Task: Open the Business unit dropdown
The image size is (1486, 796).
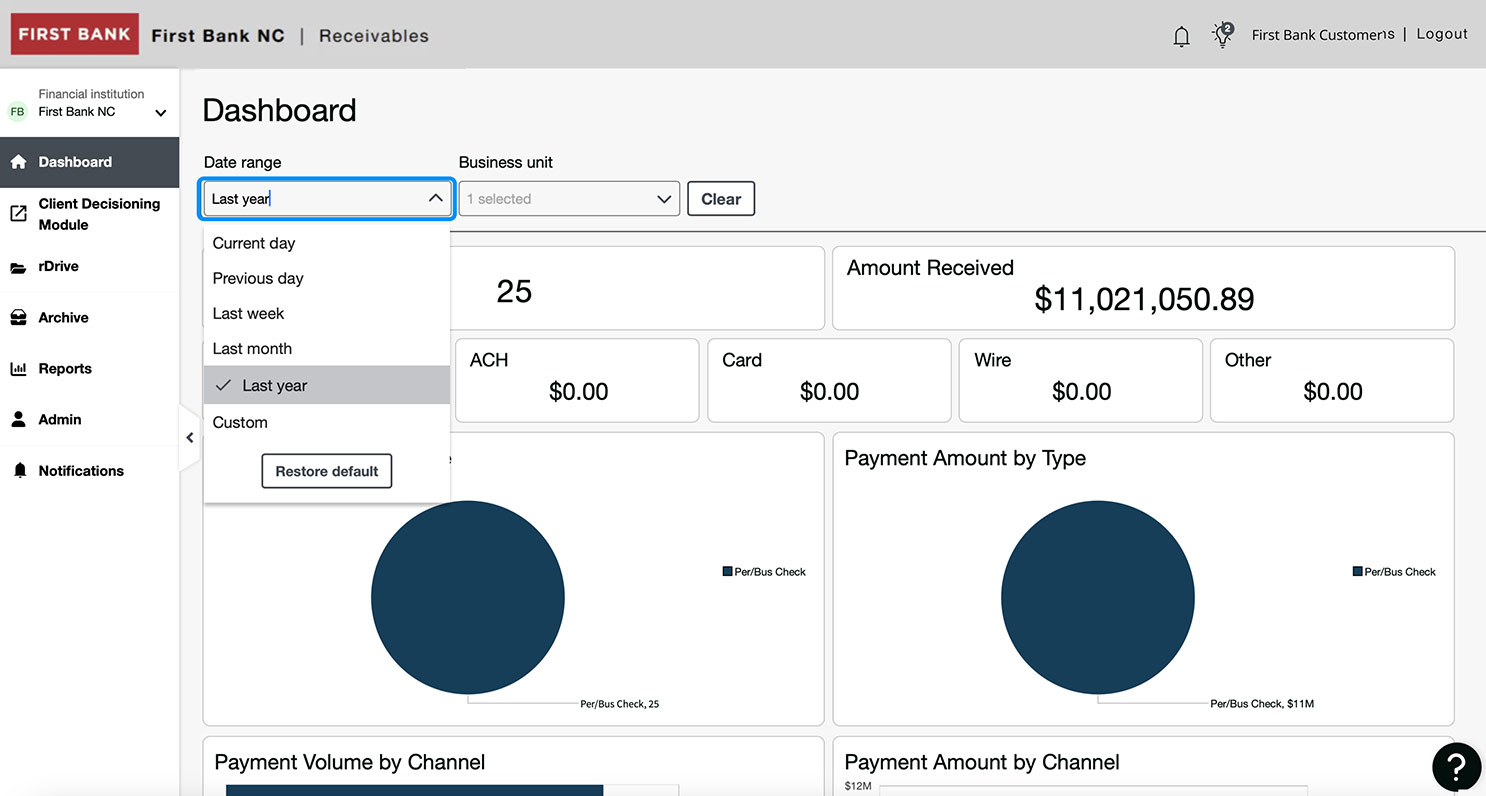Action: [569, 199]
